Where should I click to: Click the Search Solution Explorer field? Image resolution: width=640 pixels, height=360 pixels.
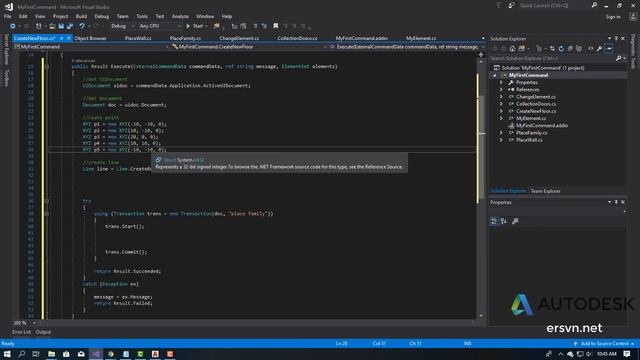tap(552, 58)
